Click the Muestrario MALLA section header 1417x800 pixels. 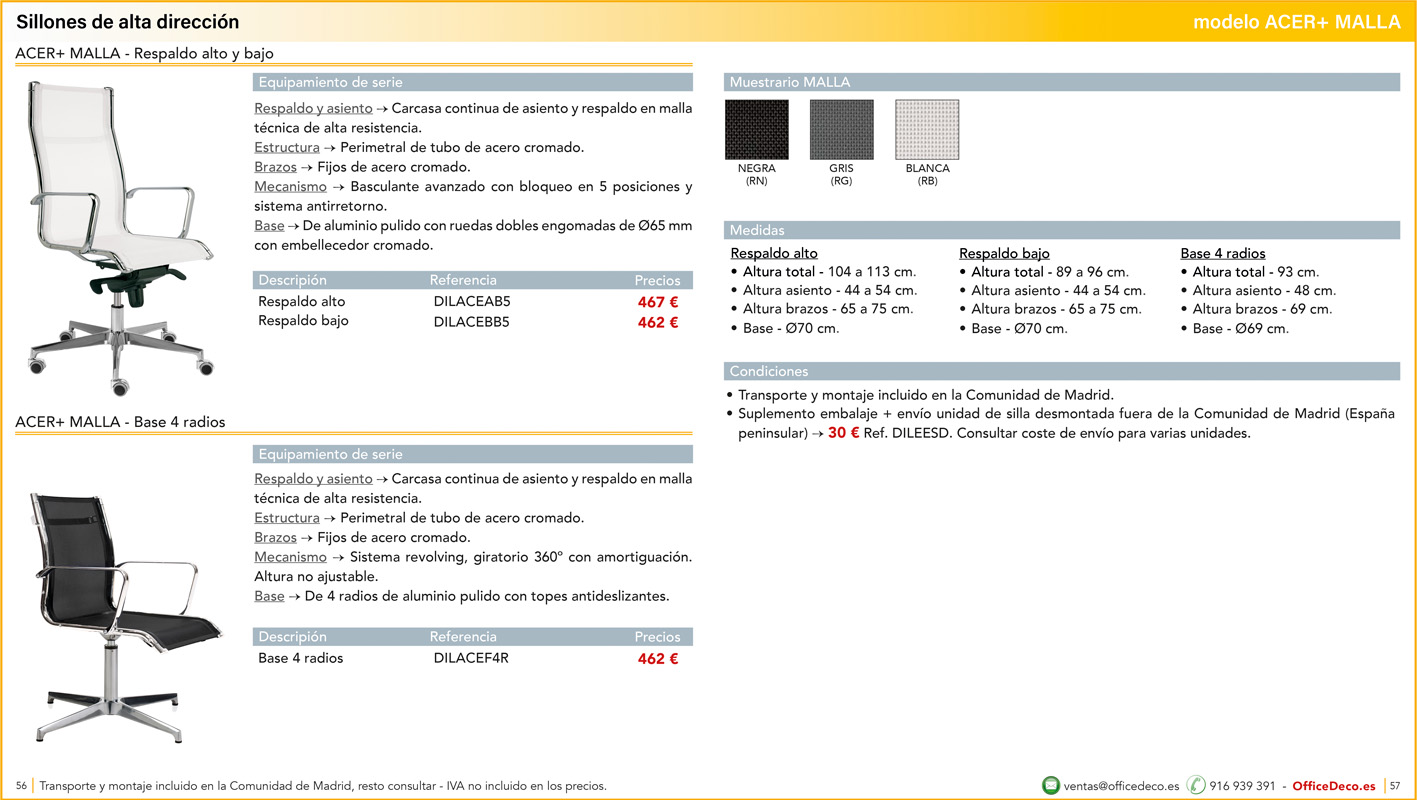[x=790, y=82]
